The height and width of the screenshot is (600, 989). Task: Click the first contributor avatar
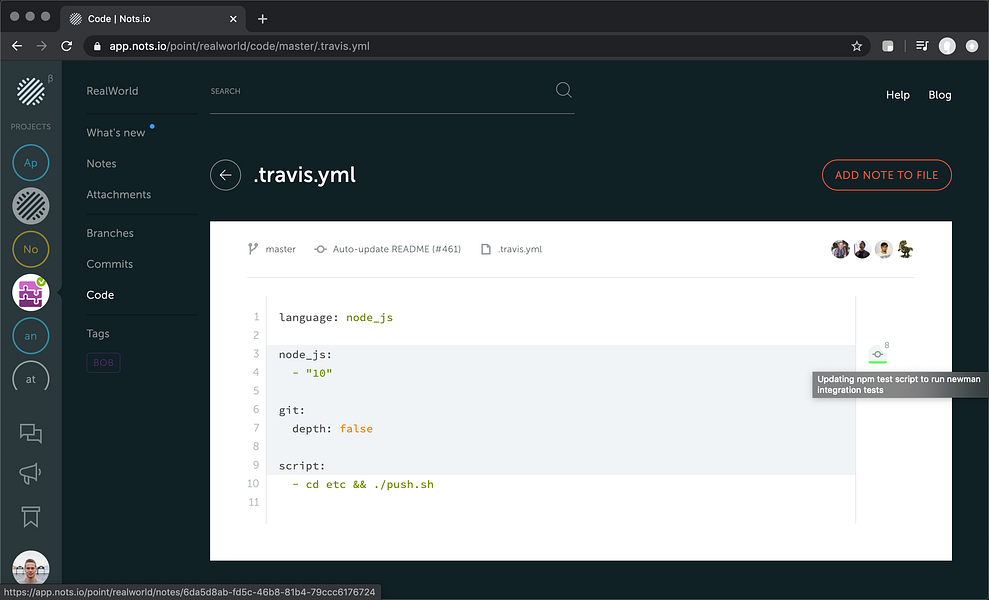click(x=840, y=249)
